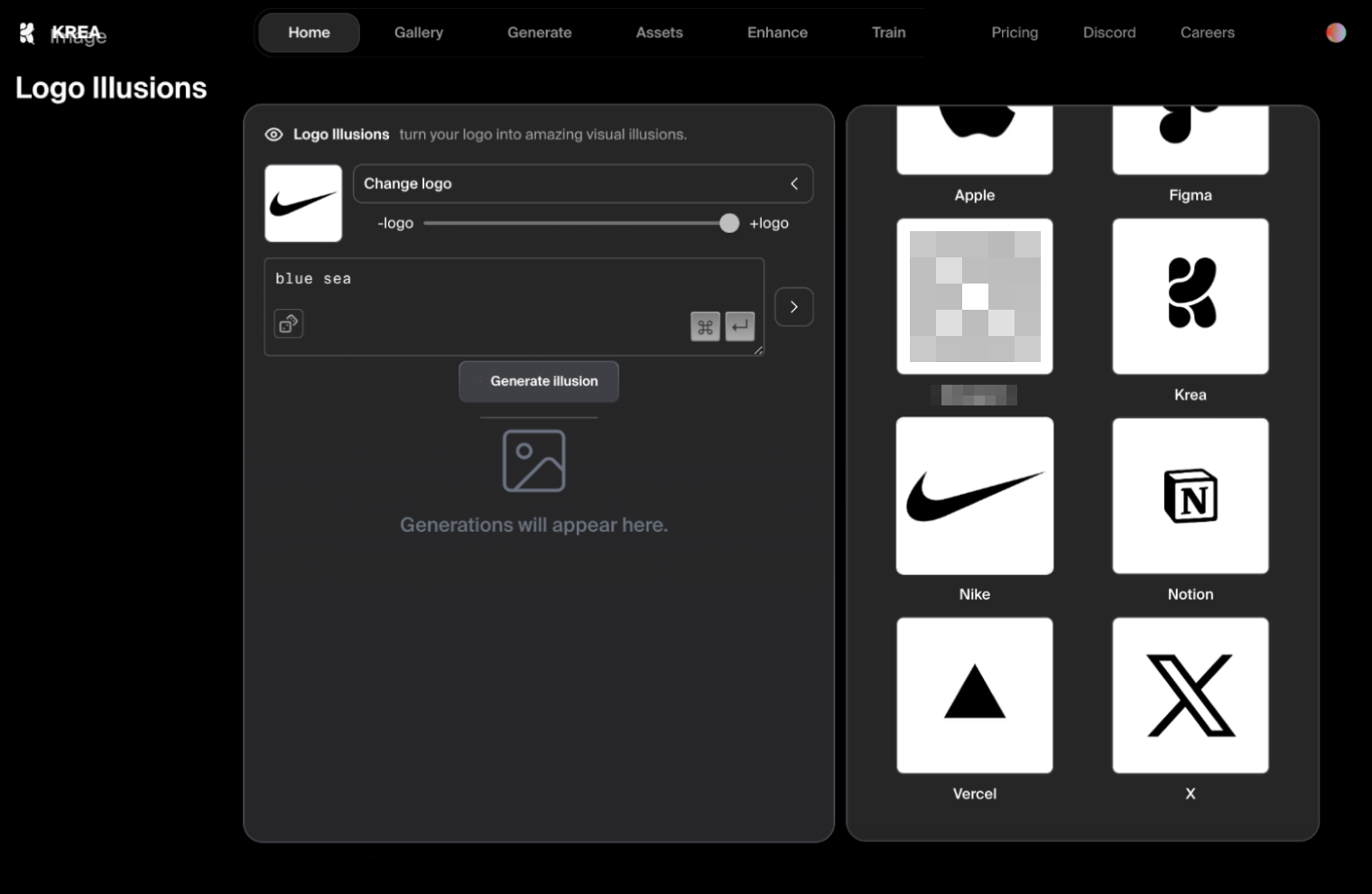Click the Change logo chevron arrow

click(794, 183)
